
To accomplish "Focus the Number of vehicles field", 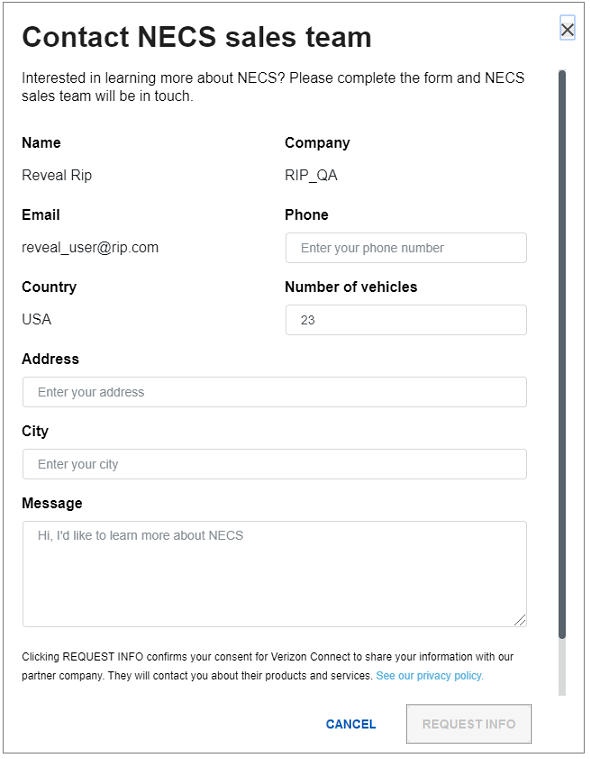I will click(406, 320).
